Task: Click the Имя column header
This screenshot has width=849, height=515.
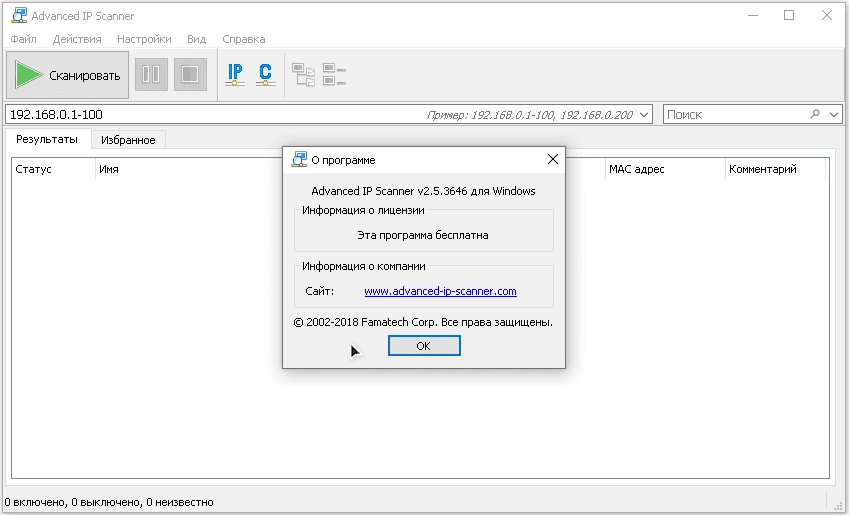Action: [x=190, y=169]
